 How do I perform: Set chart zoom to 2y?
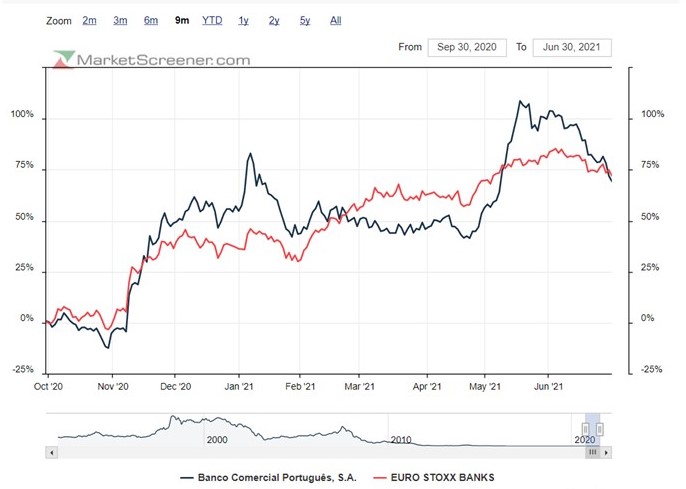(x=274, y=21)
